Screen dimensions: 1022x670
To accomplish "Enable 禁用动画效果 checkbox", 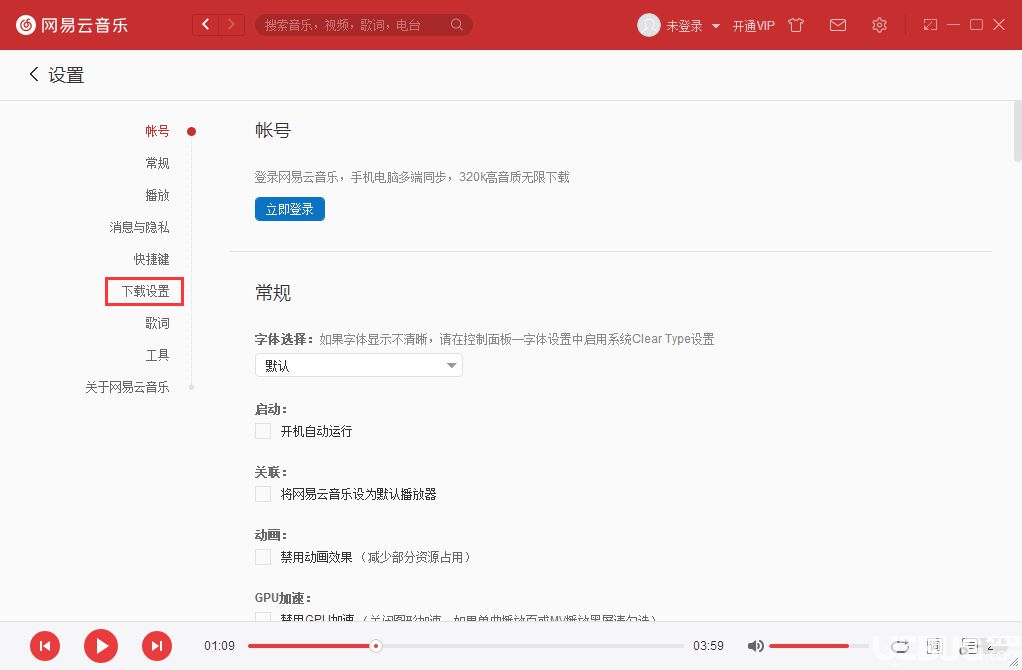I will [263, 557].
